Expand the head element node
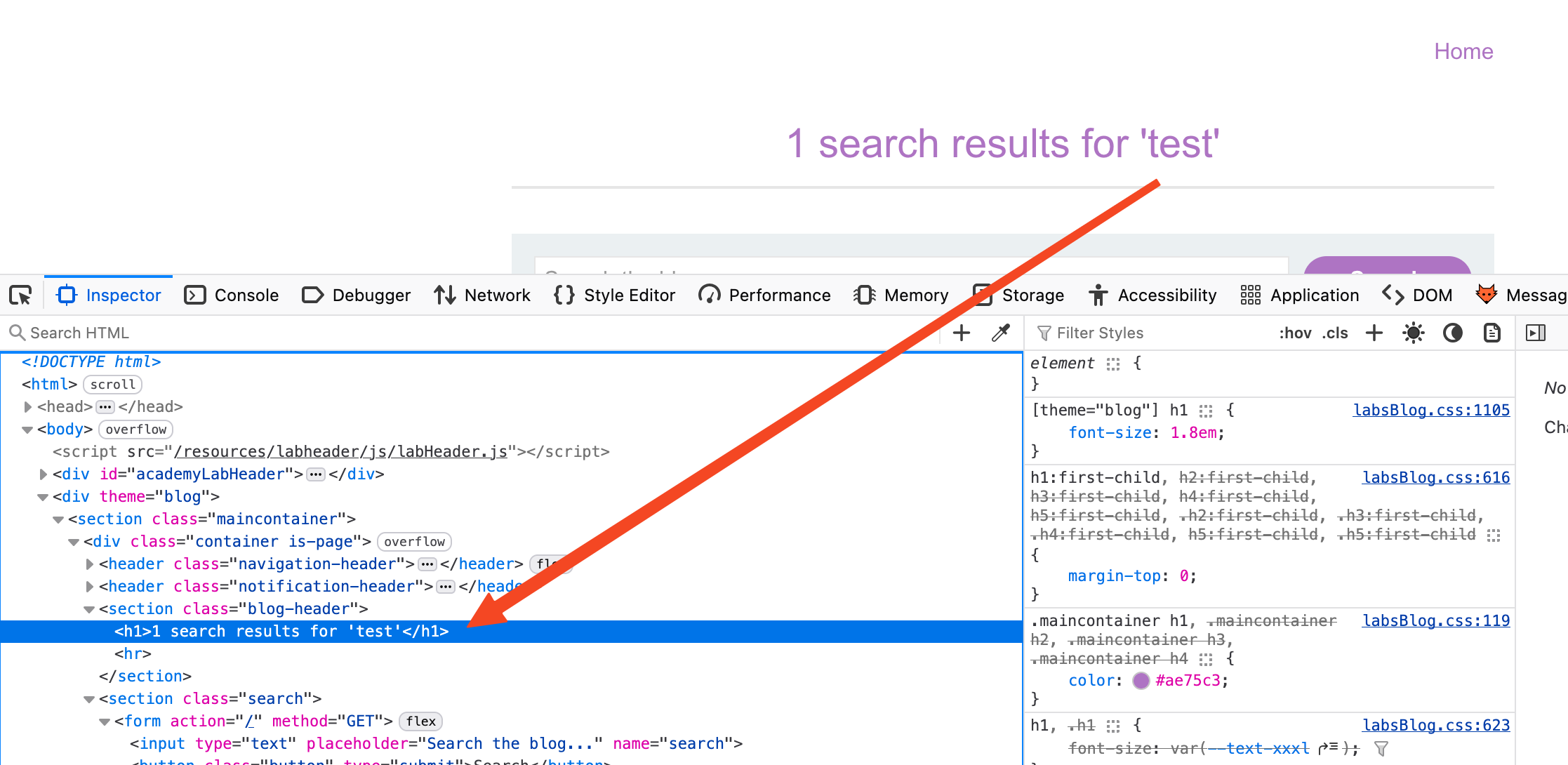This screenshot has width=1568, height=765. 28,407
